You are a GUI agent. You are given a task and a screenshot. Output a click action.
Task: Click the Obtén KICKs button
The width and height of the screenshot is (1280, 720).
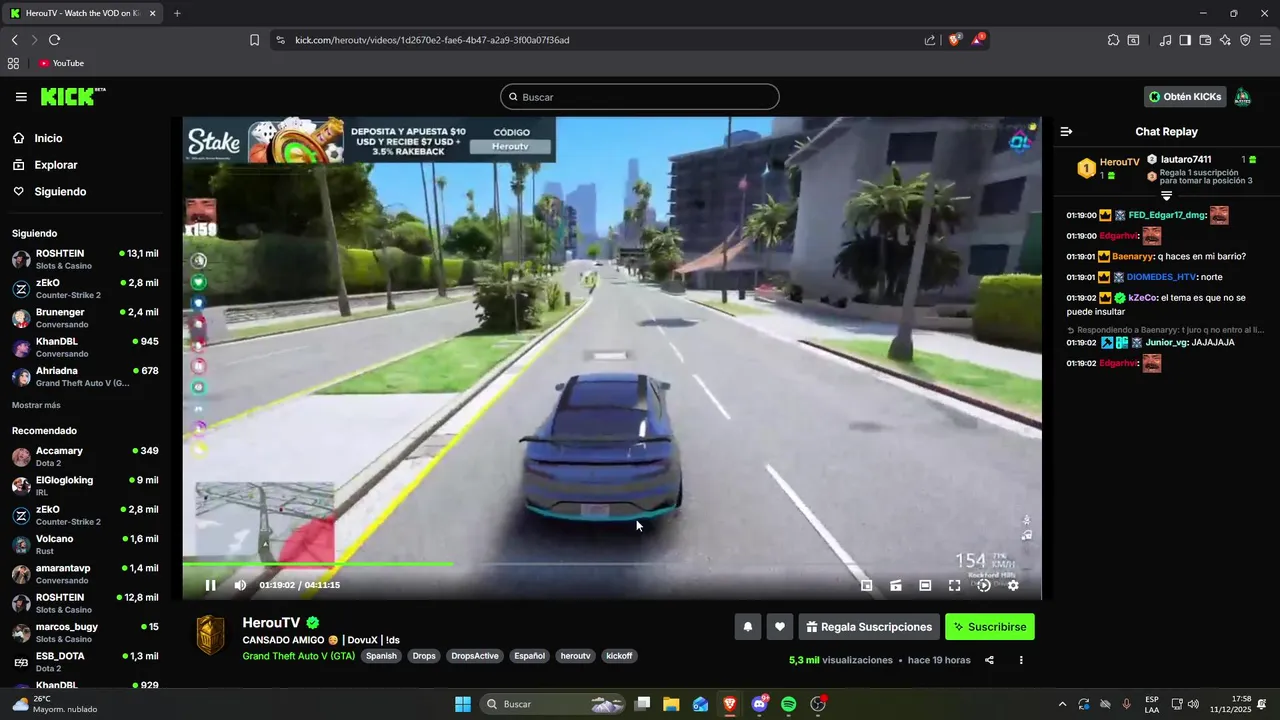(1185, 97)
